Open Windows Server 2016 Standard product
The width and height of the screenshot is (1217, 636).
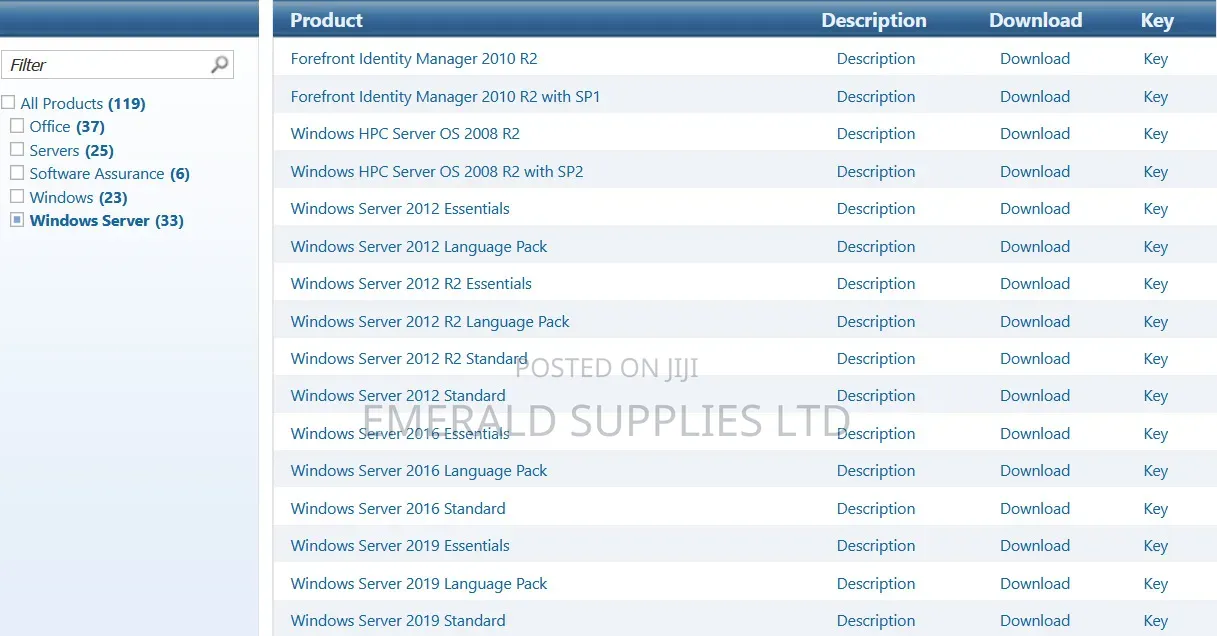(x=398, y=509)
